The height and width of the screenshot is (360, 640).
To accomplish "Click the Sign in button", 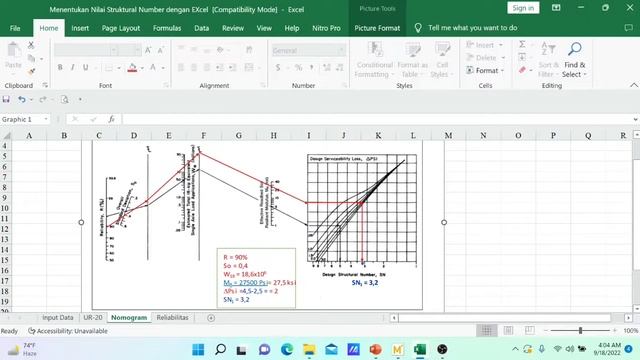I will click(x=523, y=8).
